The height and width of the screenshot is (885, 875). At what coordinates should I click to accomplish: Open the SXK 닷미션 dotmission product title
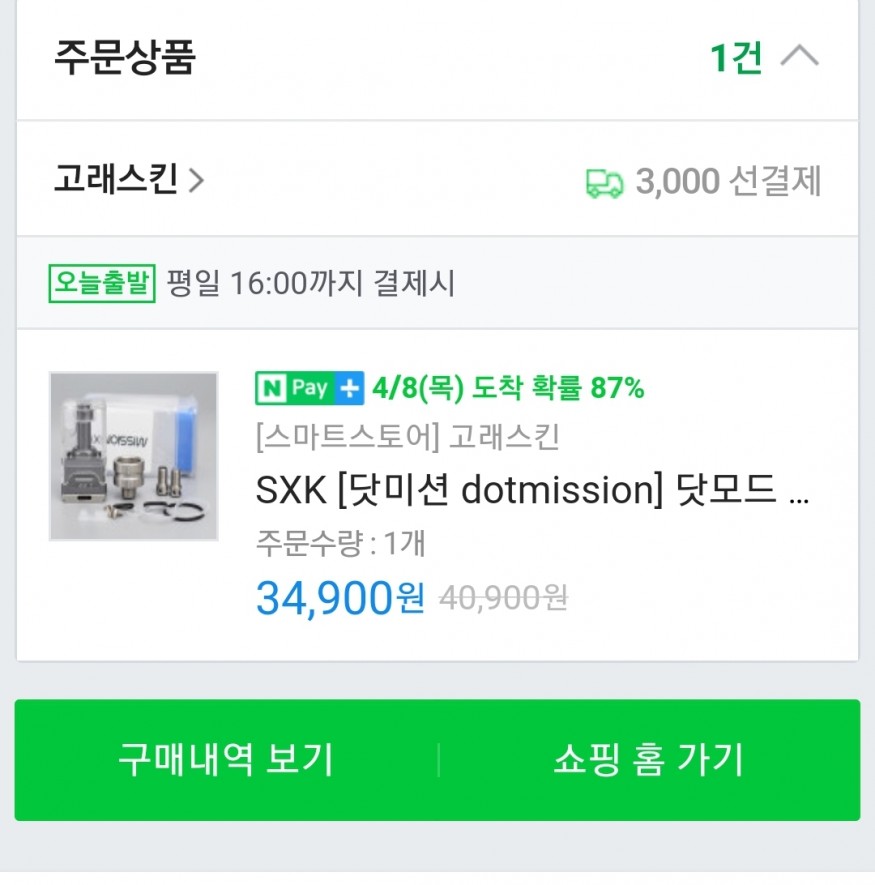(532, 490)
